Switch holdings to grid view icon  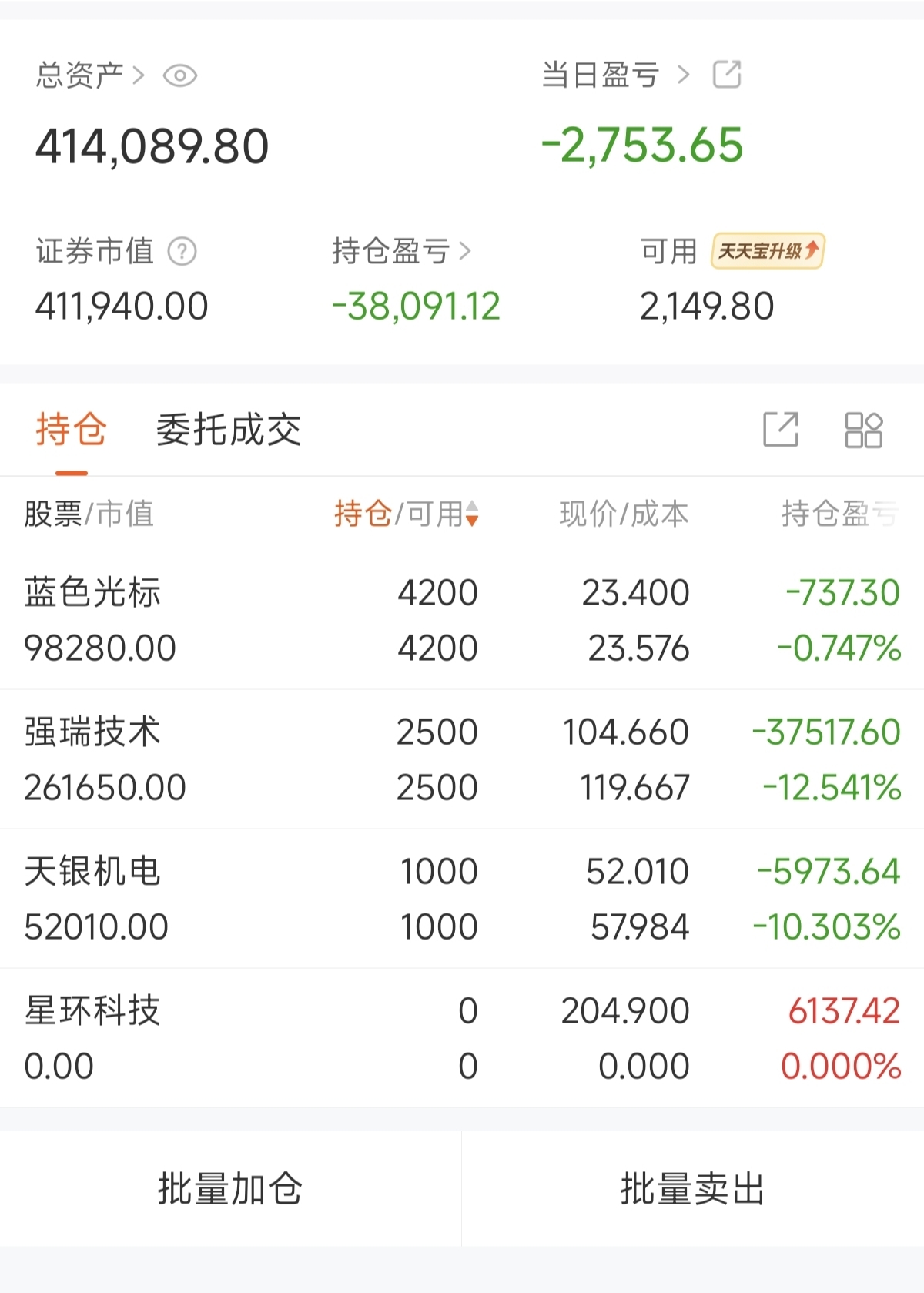pos(863,430)
